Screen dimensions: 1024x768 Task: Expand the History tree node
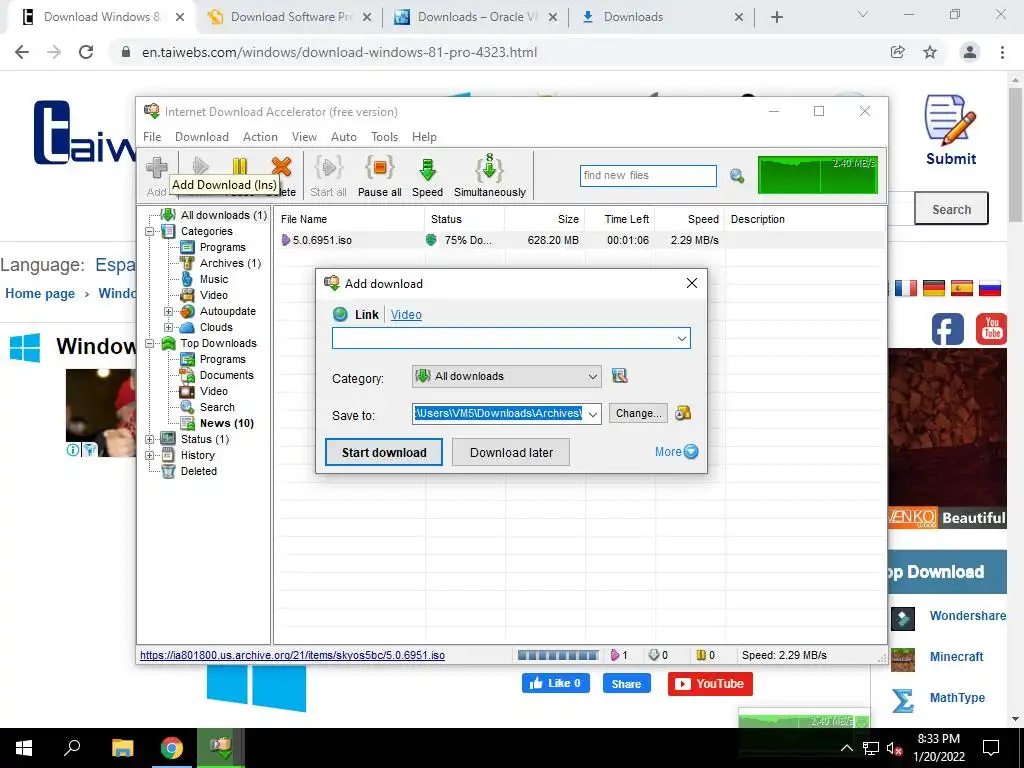point(150,455)
